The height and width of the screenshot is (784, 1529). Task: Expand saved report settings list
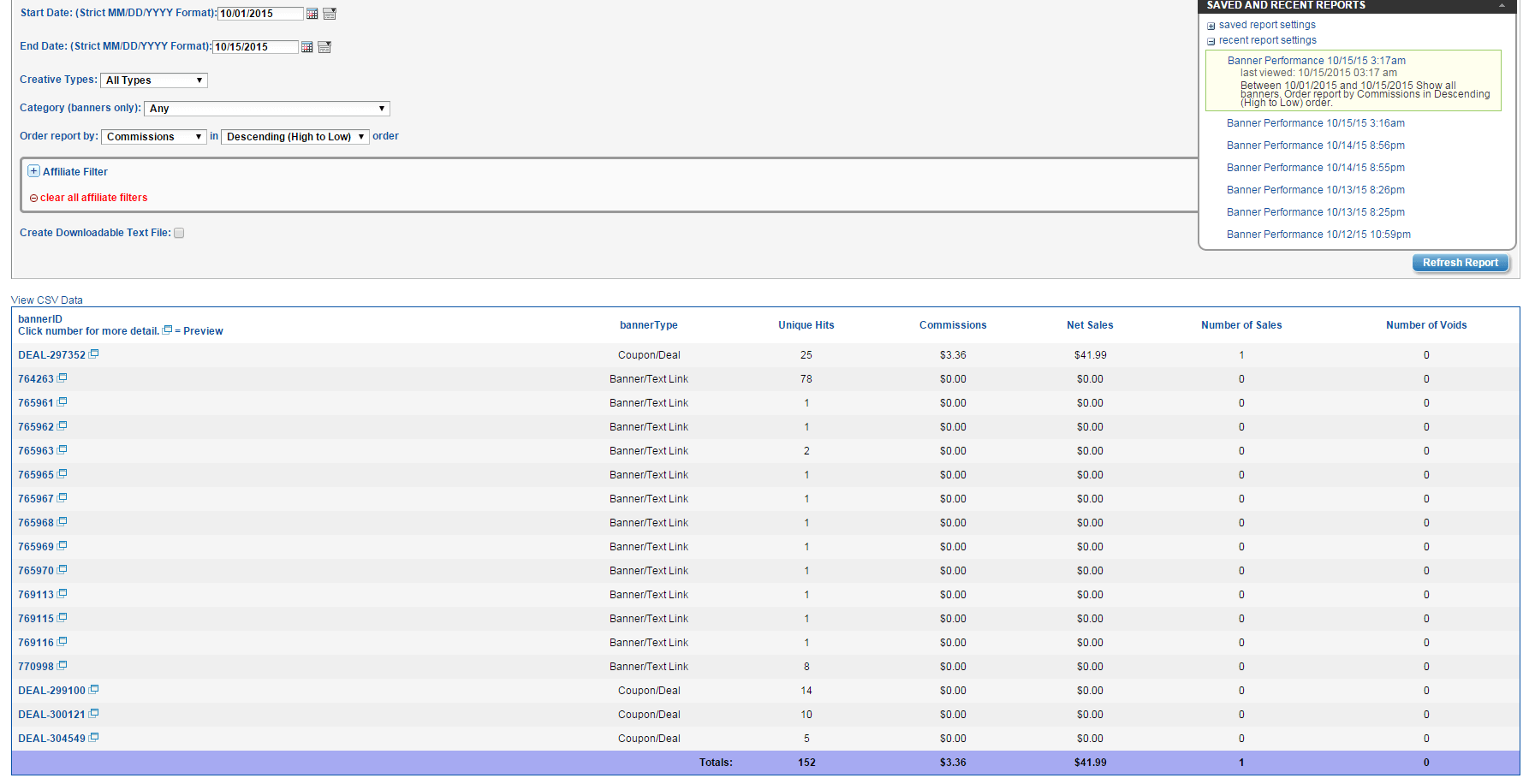pos(1211,26)
